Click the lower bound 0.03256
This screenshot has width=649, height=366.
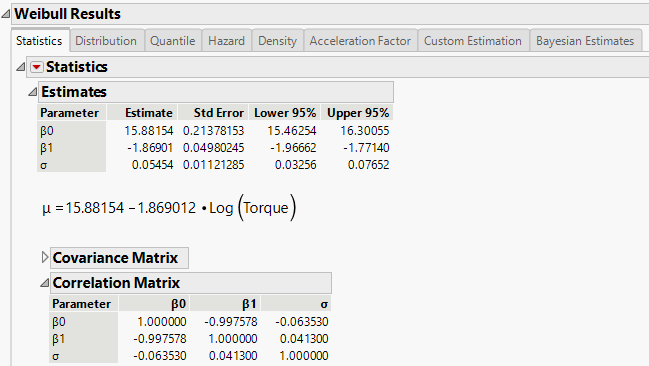(296, 165)
